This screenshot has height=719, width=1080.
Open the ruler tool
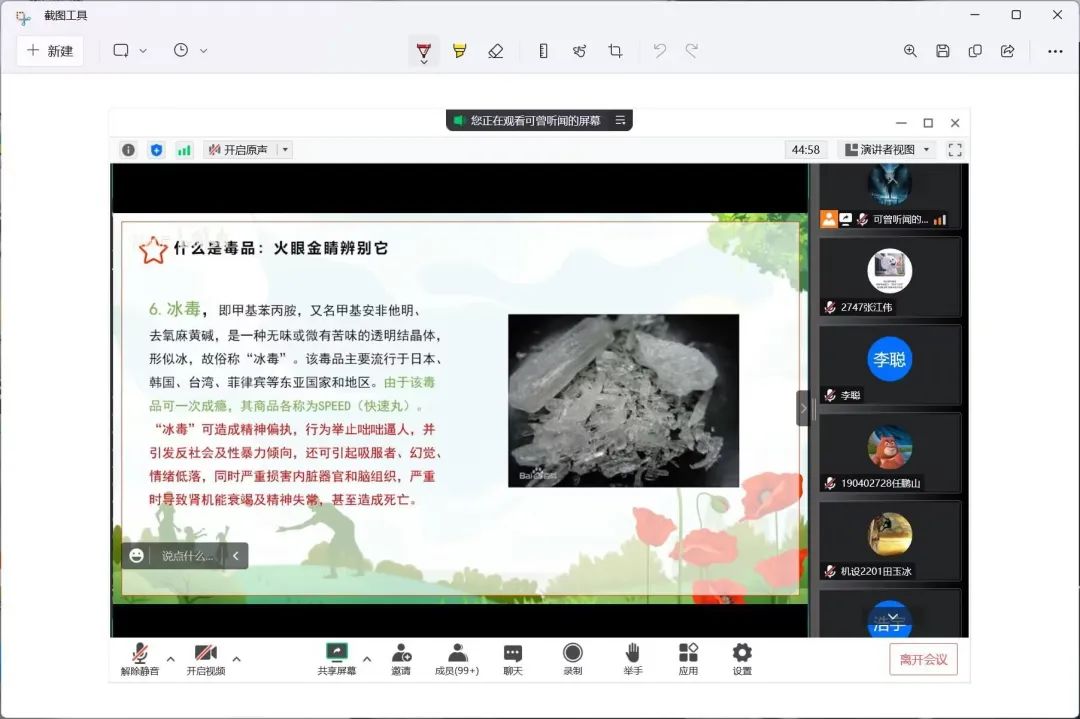pos(543,51)
